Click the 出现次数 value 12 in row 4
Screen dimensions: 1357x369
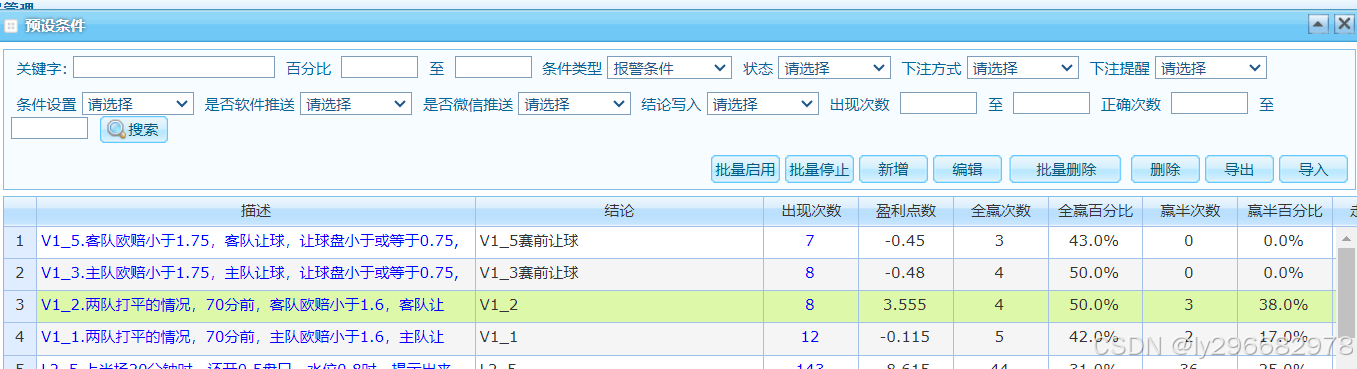point(810,337)
